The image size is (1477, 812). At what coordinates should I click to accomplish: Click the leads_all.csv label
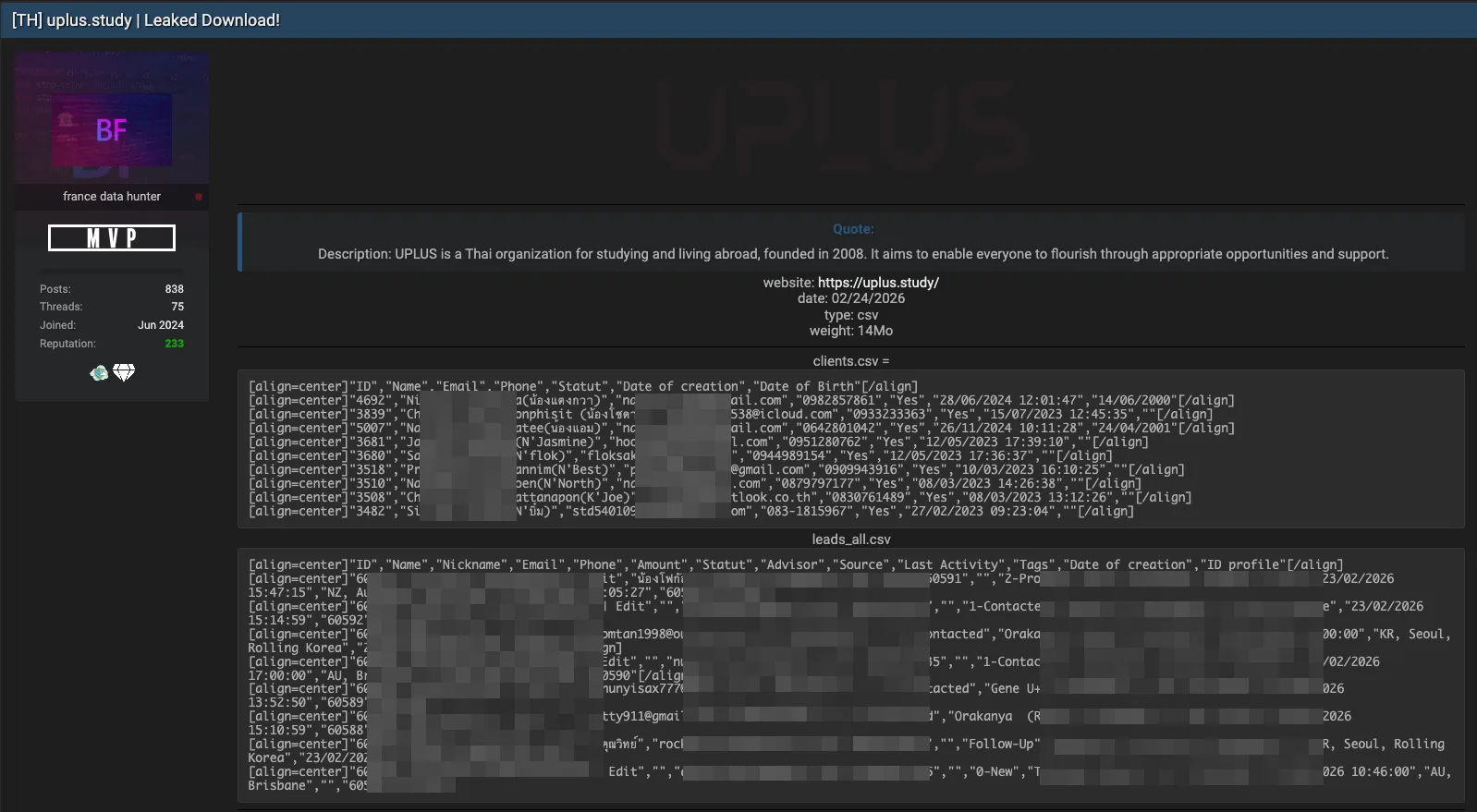tap(850, 539)
